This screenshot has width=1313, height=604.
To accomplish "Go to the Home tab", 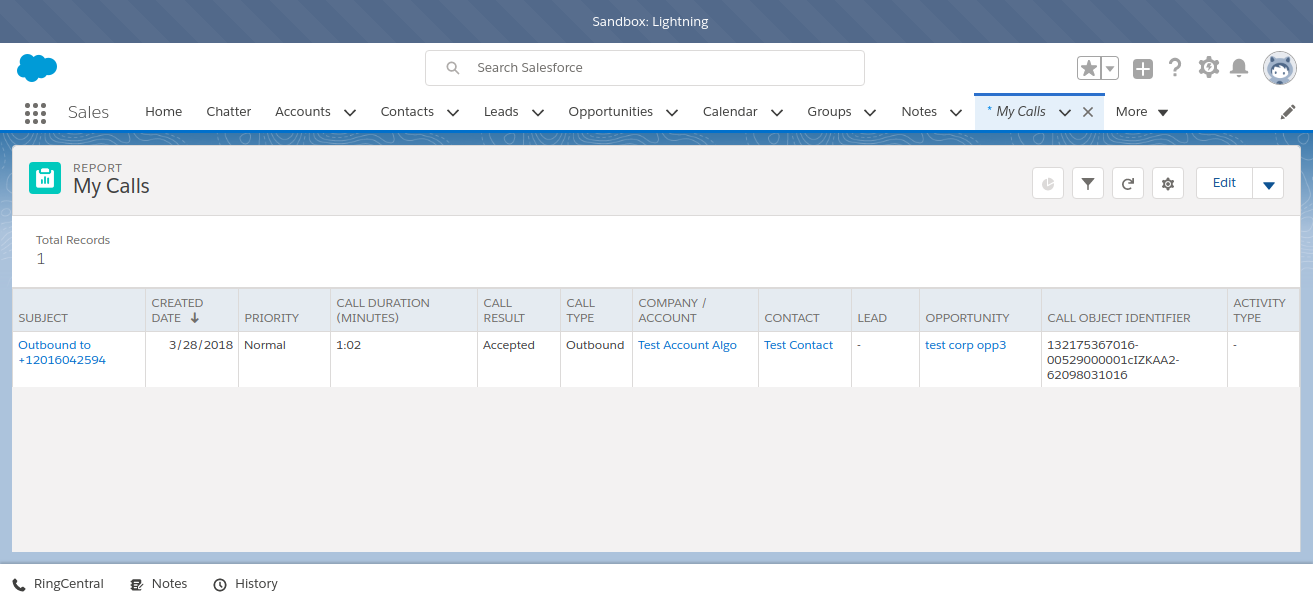I will (163, 112).
